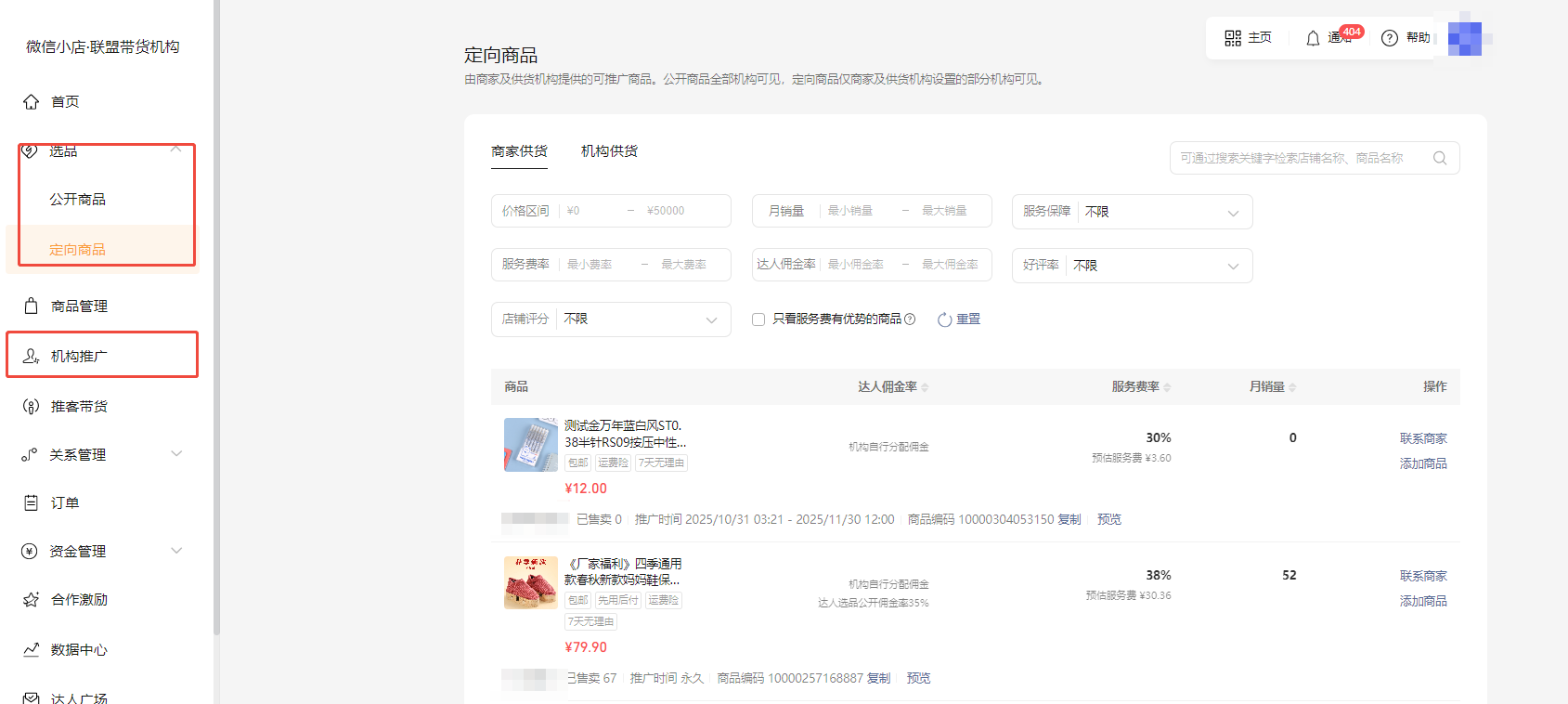This screenshot has height=704, width=1568.
Task: Open 机构推广 via its person icon
Action: coord(32,356)
